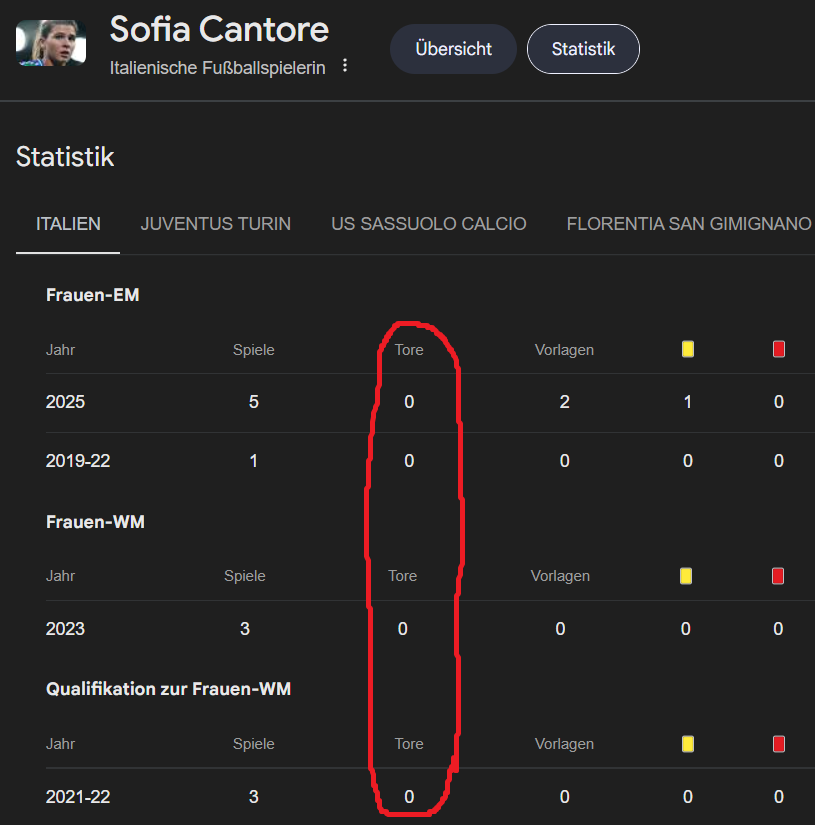Open the Übersicht view
This screenshot has height=825, width=815.
[x=453, y=49]
